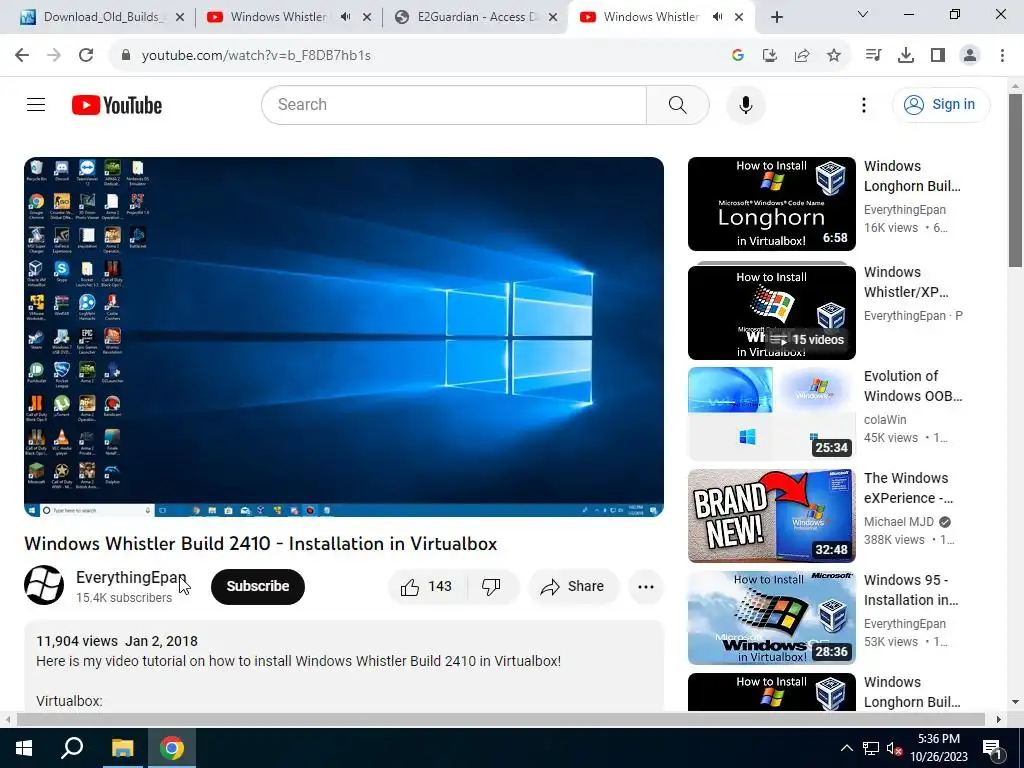The image size is (1024, 768).
Task: Subscribe to EverythingEpan
Action: [x=257, y=586]
